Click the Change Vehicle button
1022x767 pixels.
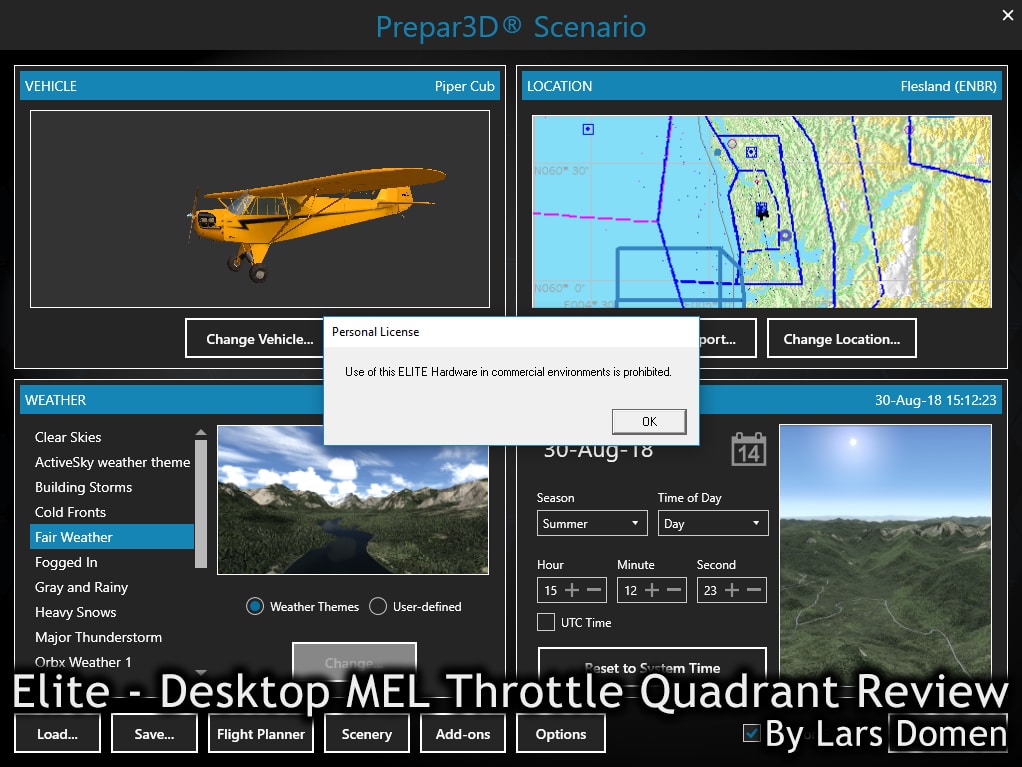point(260,339)
